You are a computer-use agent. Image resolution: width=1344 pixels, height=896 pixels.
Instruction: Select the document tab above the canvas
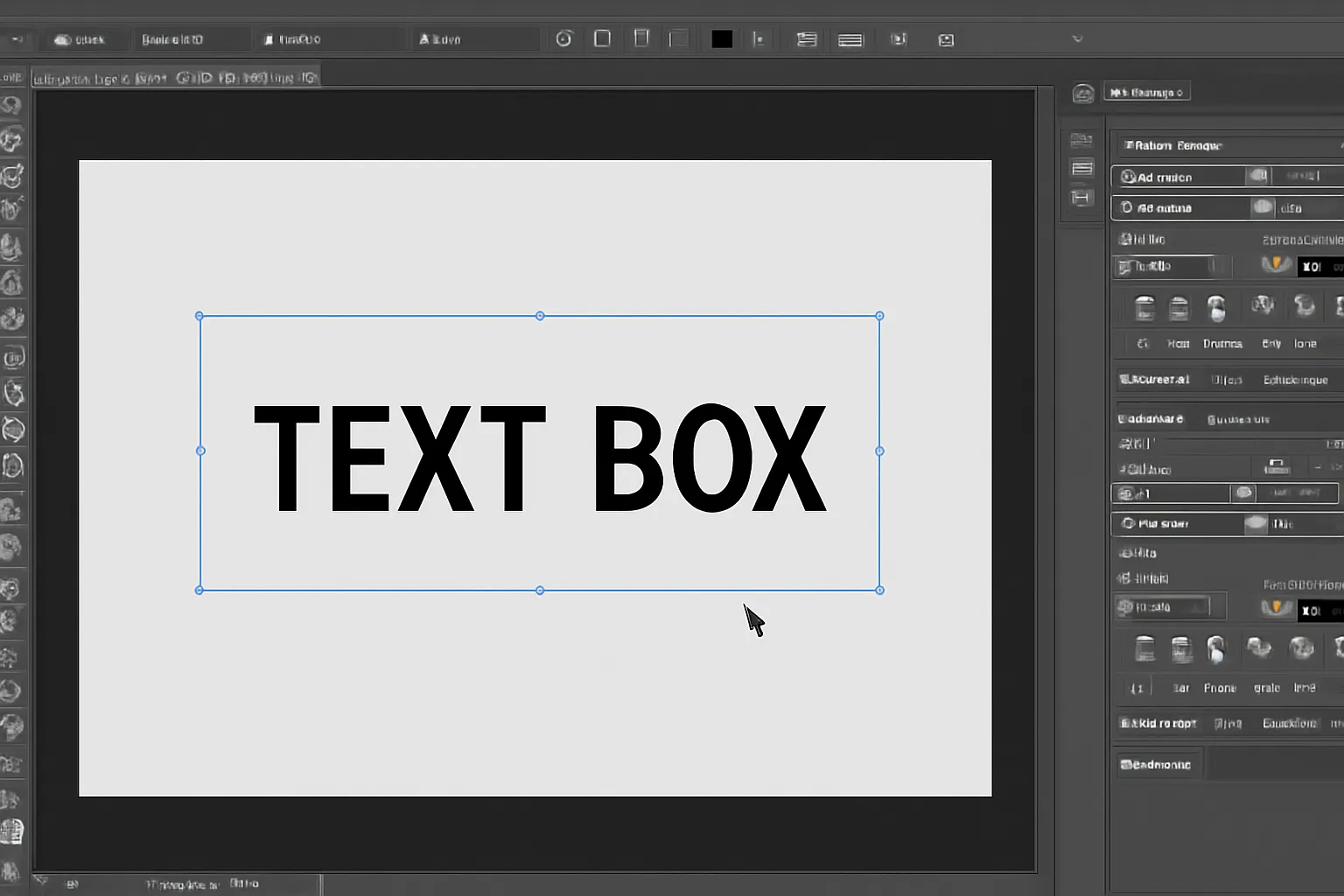click(x=176, y=78)
